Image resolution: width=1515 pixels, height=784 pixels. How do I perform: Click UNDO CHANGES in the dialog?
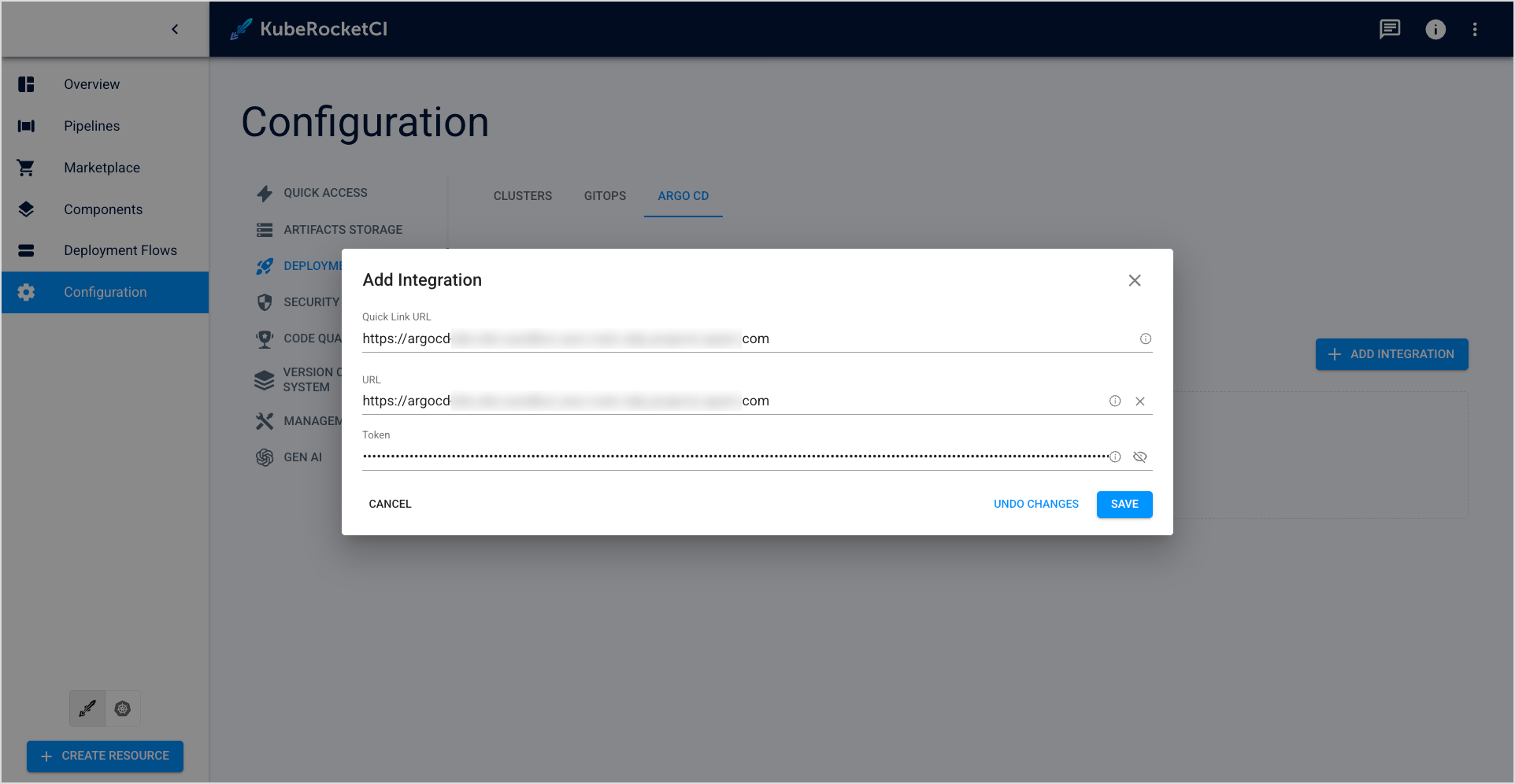[x=1035, y=504]
